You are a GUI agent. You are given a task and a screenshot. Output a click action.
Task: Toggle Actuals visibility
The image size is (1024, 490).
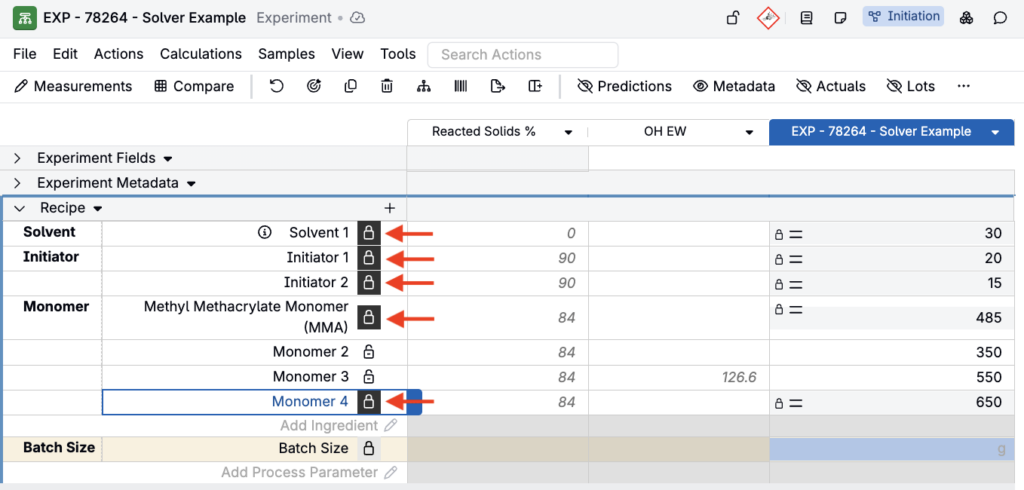coord(831,86)
